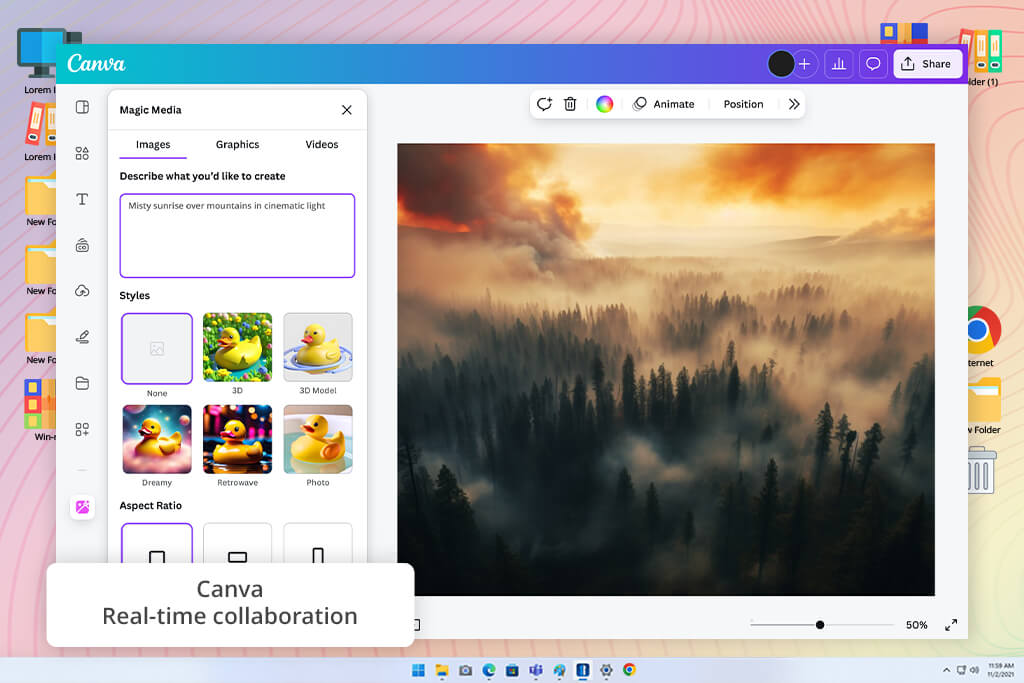
Task: Open the Windows Start menu
Action: pyautogui.click(x=419, y=670)
